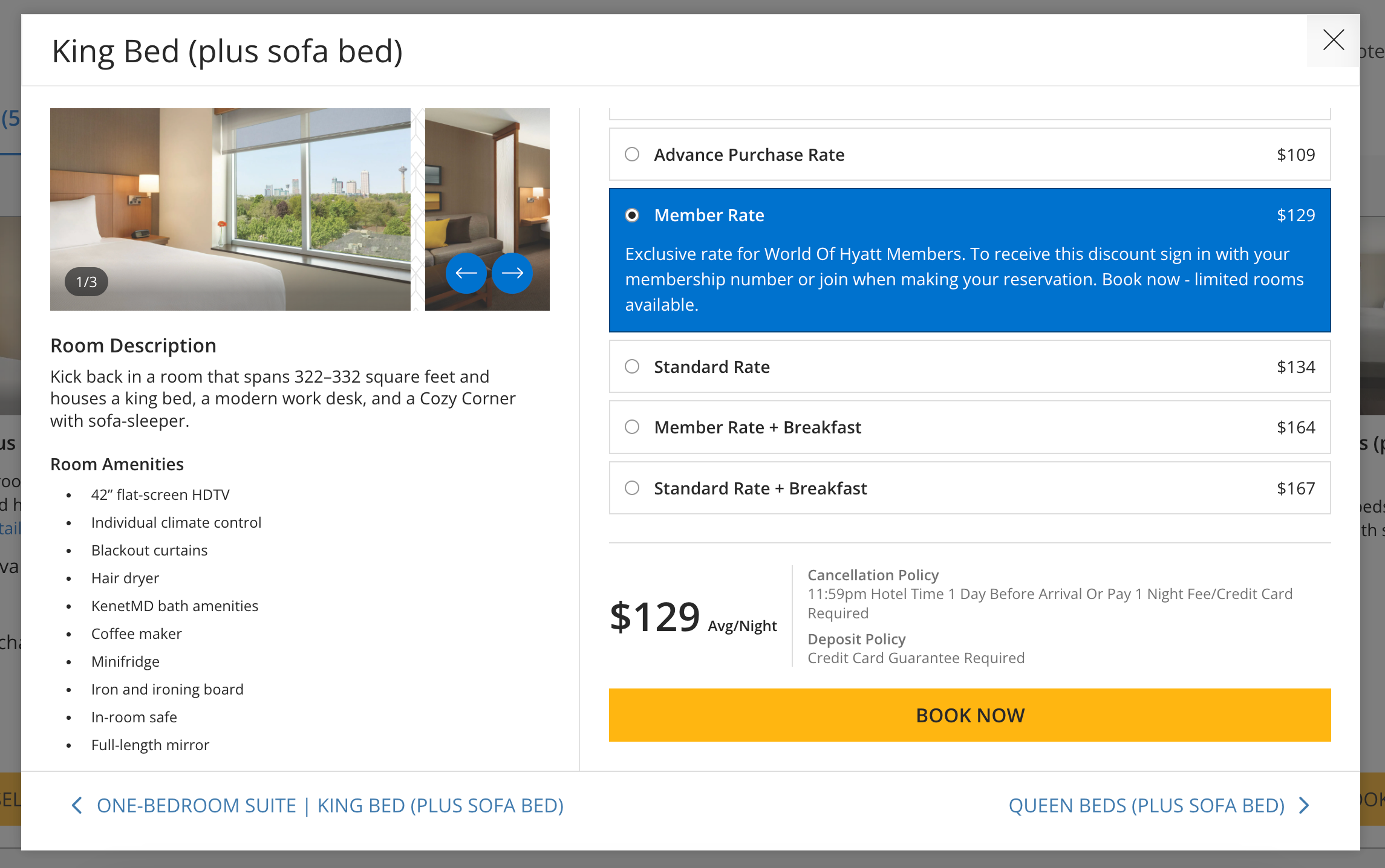Advance to the next room photo
The height and width of the screenshot is (868, 1385).
click(x=512, y=273)
